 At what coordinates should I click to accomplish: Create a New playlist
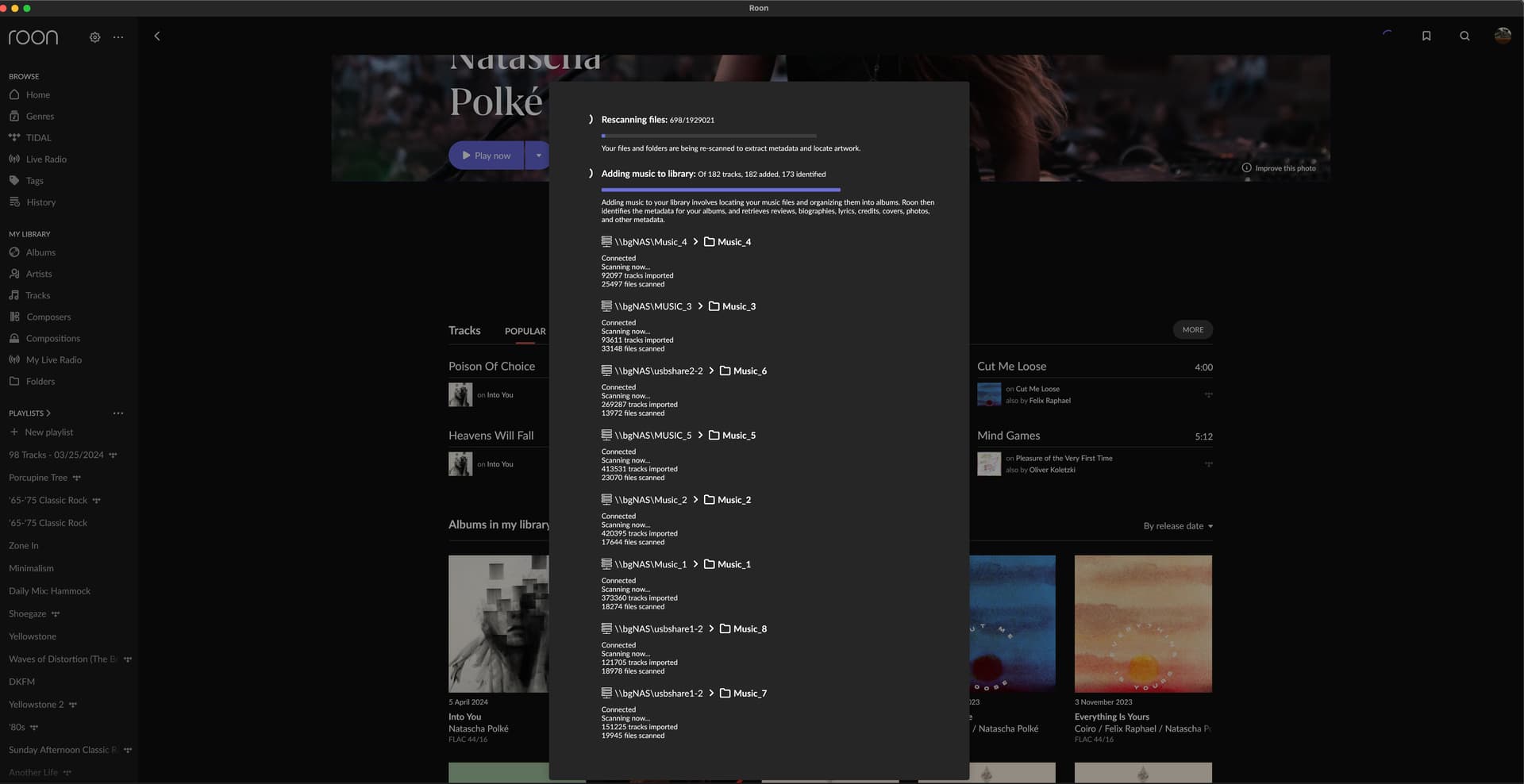[x=41, y=432]
